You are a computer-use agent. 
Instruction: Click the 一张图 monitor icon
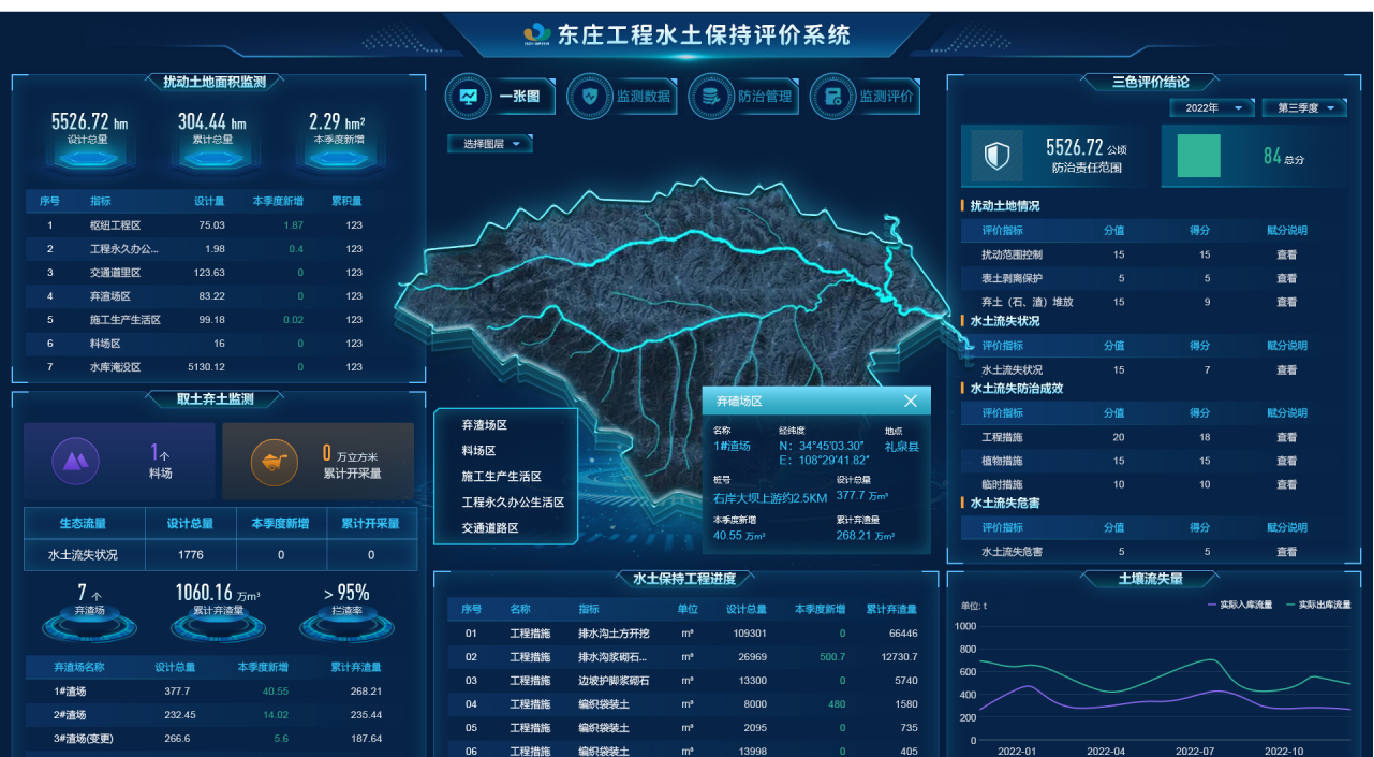tap(468, 97)
